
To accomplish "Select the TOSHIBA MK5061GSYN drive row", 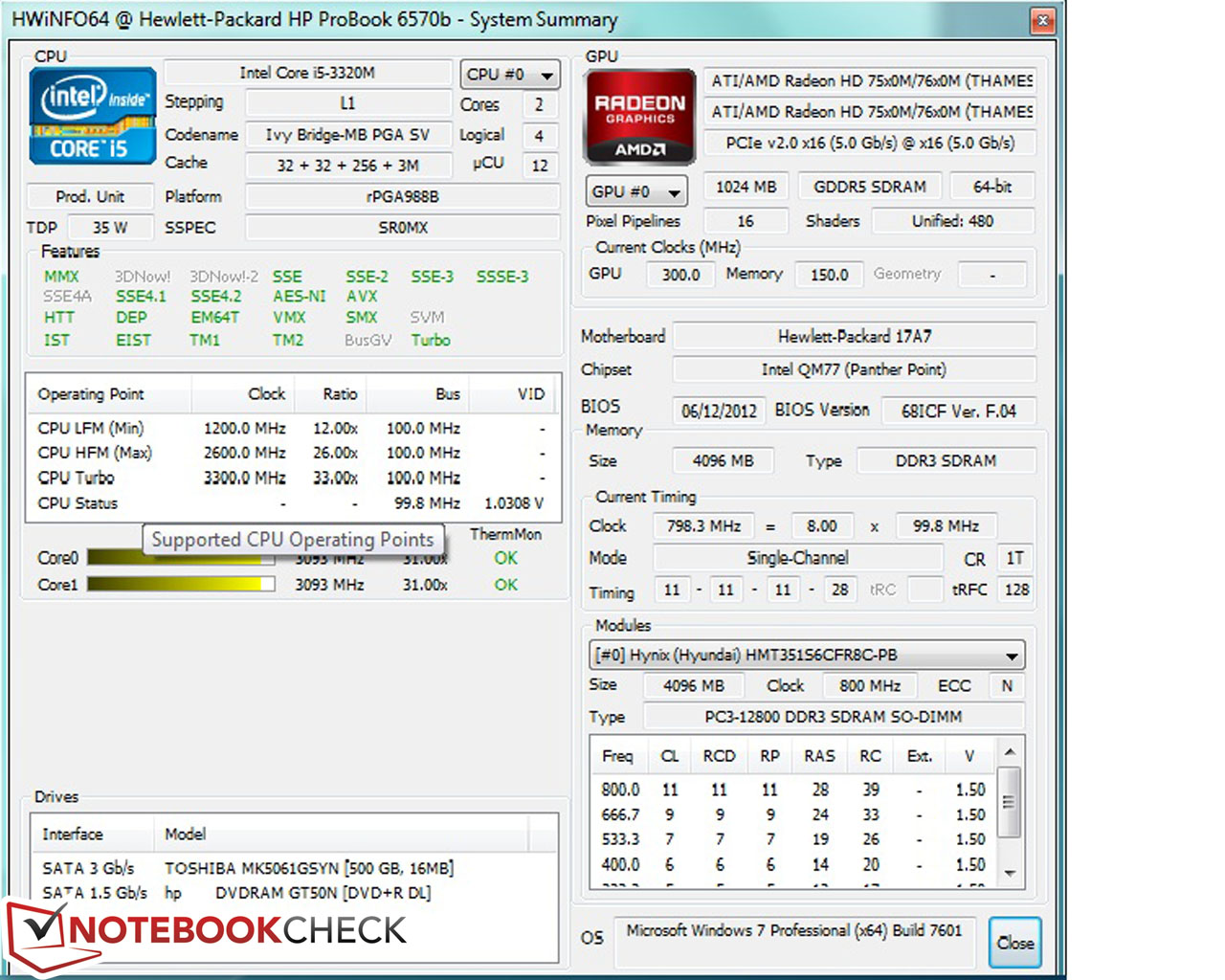I will click(x=294, y=868).
